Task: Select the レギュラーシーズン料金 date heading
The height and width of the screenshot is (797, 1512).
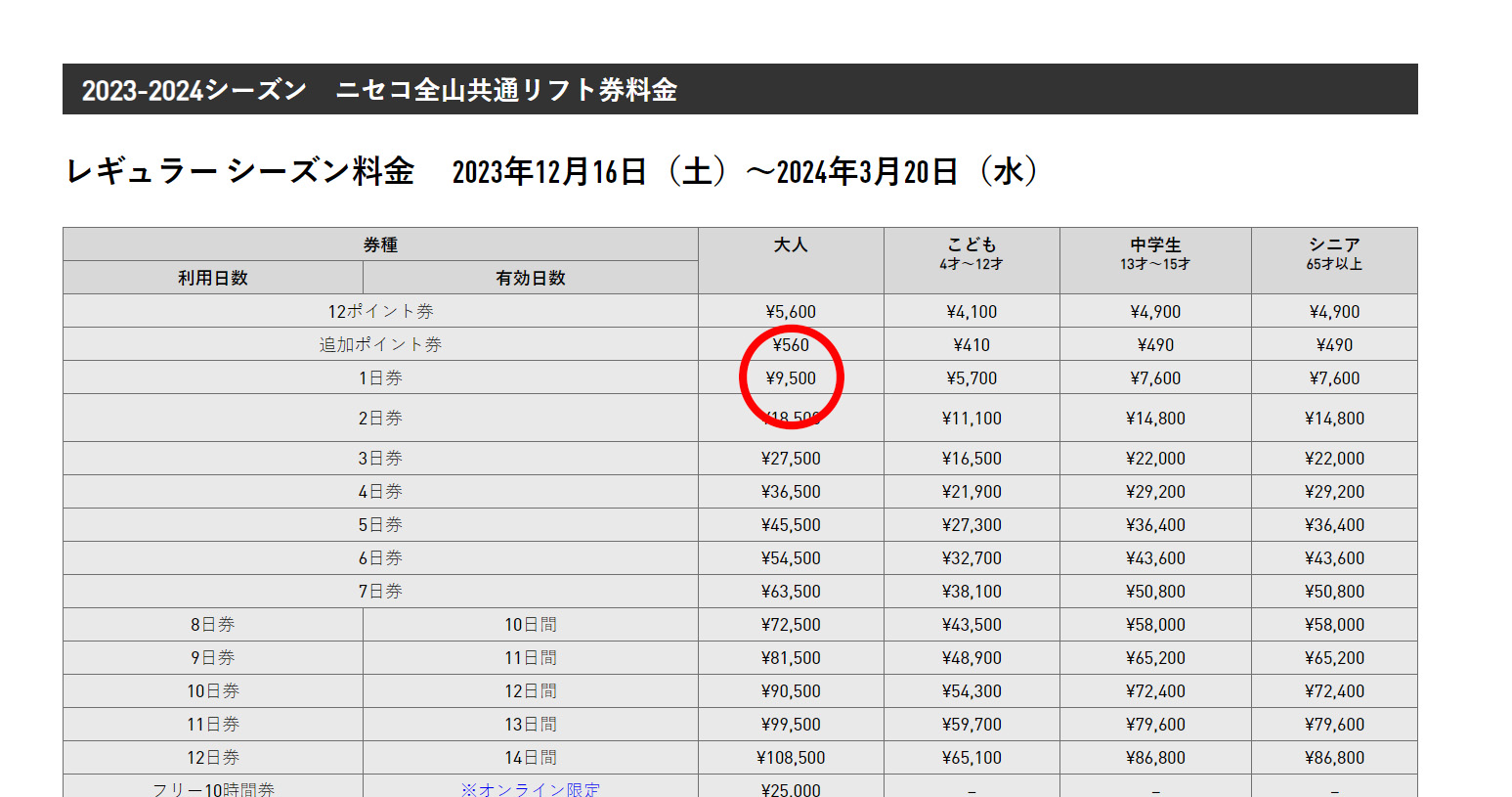Action: point(553,171)
